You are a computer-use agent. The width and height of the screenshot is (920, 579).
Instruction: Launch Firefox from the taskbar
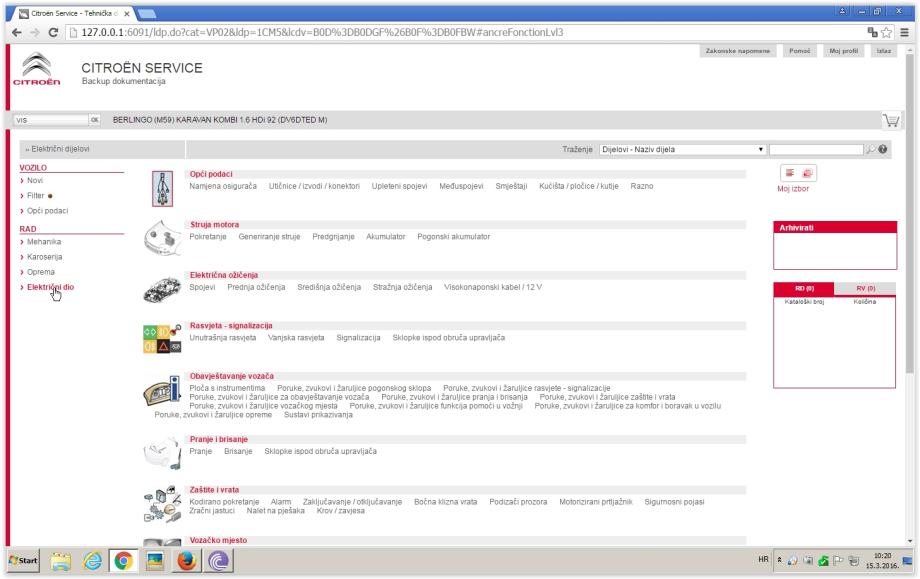coord(188,562)
